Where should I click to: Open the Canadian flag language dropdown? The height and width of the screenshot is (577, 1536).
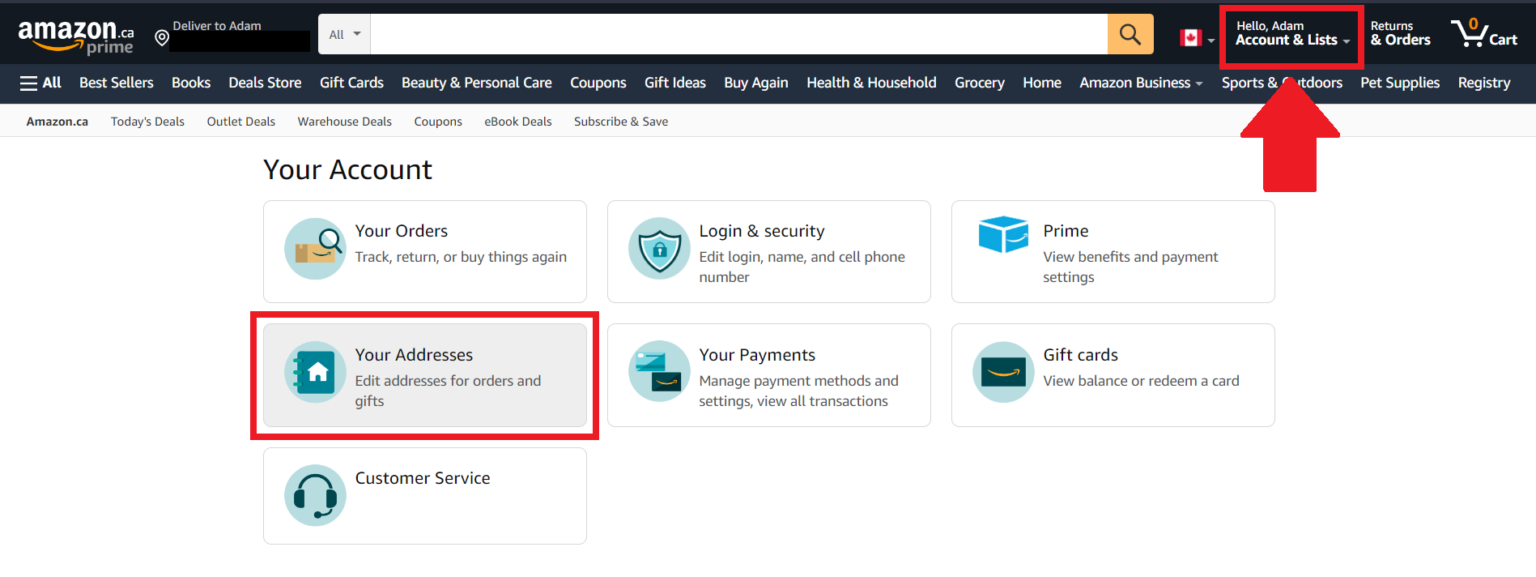coord(1192,33)
